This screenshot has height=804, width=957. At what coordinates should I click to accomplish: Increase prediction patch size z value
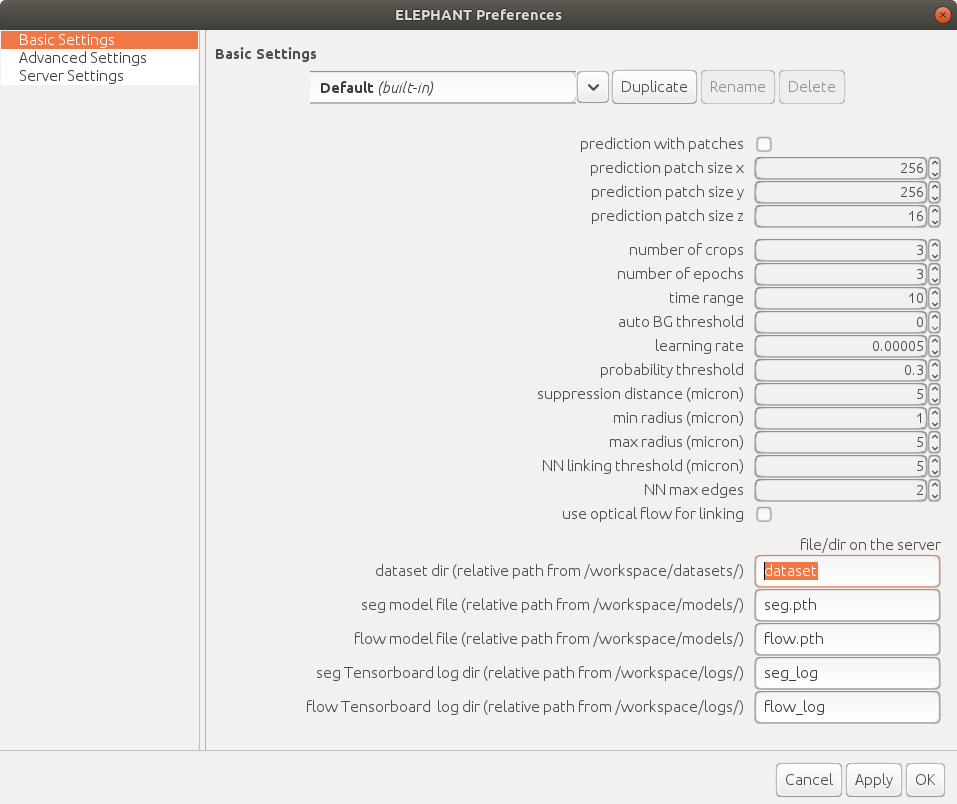click(x=934, y=211)
